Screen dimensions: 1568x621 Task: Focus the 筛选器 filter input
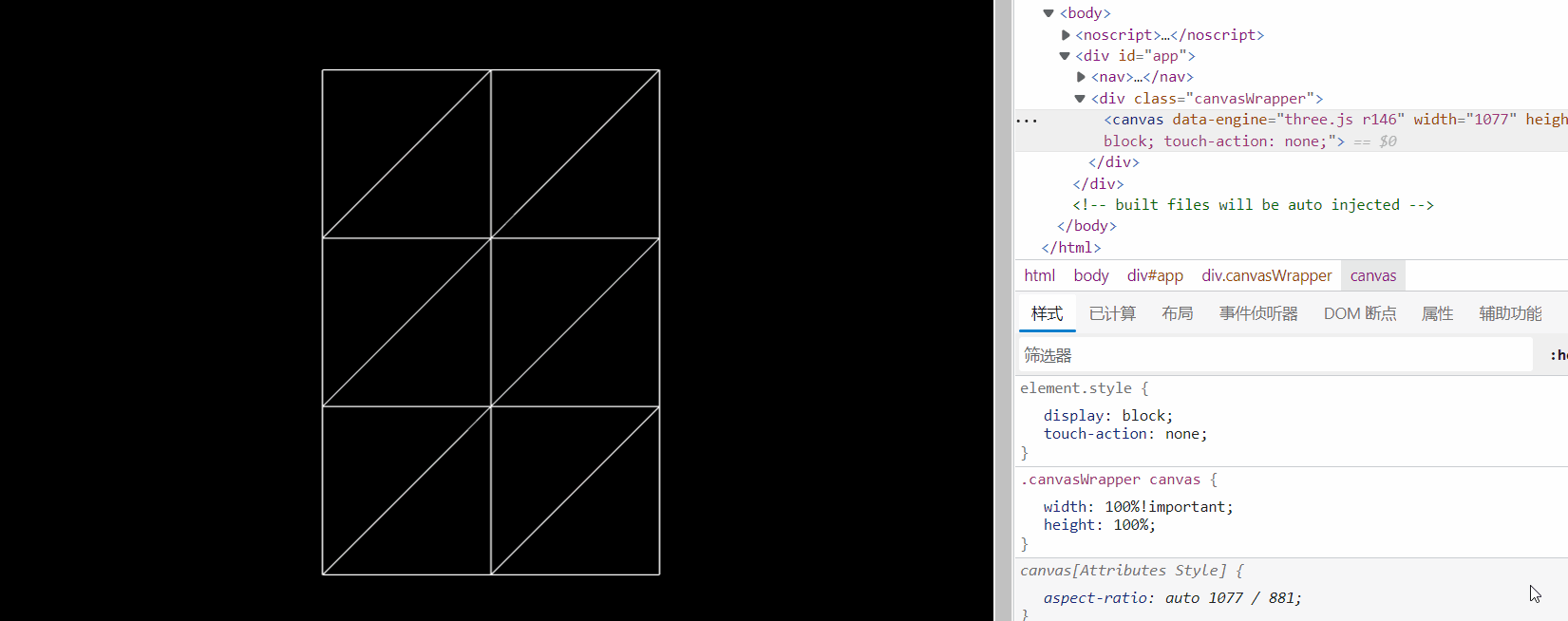pyautogui.click(x=1275, y=355)
